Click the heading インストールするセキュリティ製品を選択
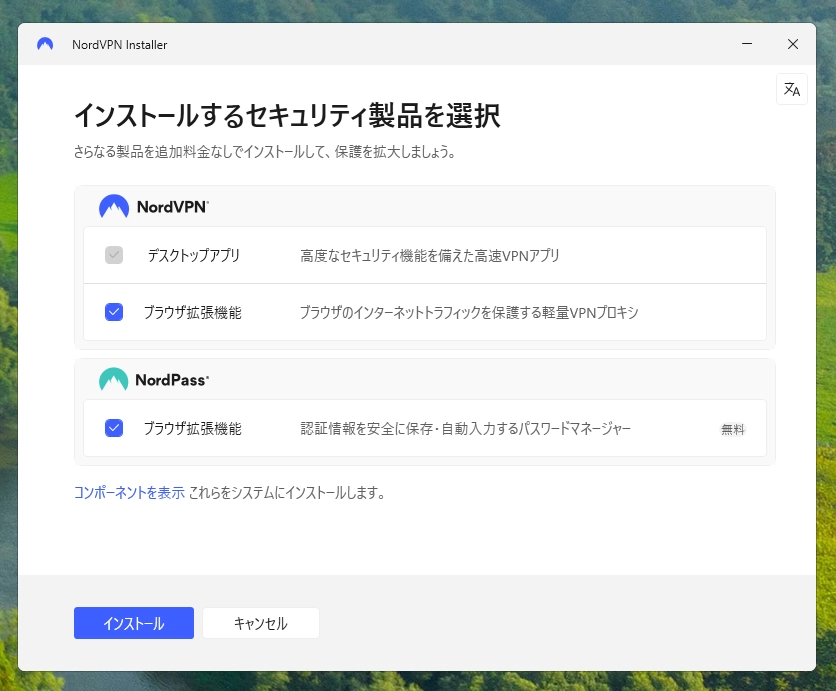 tap(287, 115)
